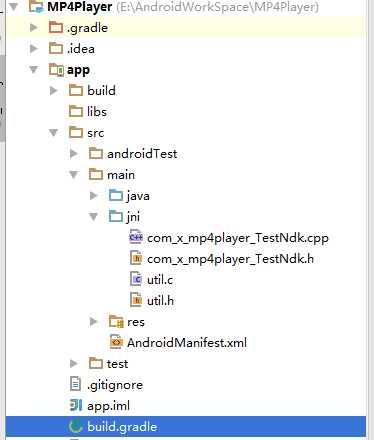
Task: Click the app module folder icon
Action: tap(56, 70)
